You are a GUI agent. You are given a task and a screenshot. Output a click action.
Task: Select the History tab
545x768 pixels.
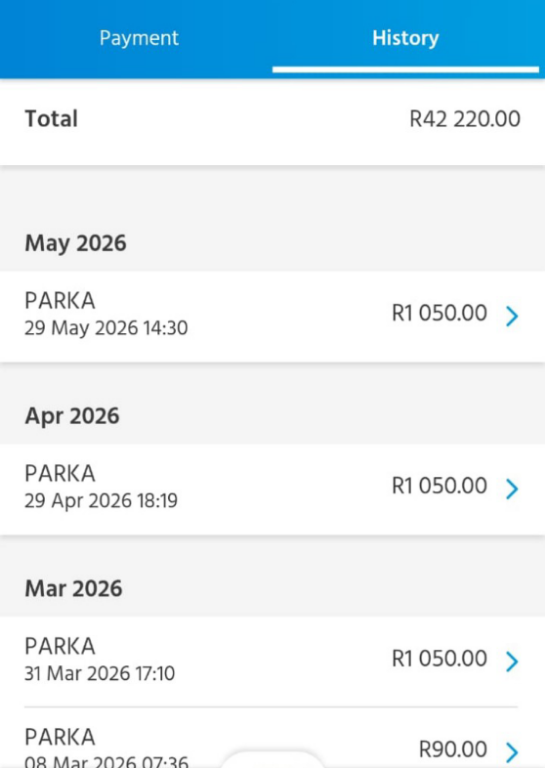(405, 38)
